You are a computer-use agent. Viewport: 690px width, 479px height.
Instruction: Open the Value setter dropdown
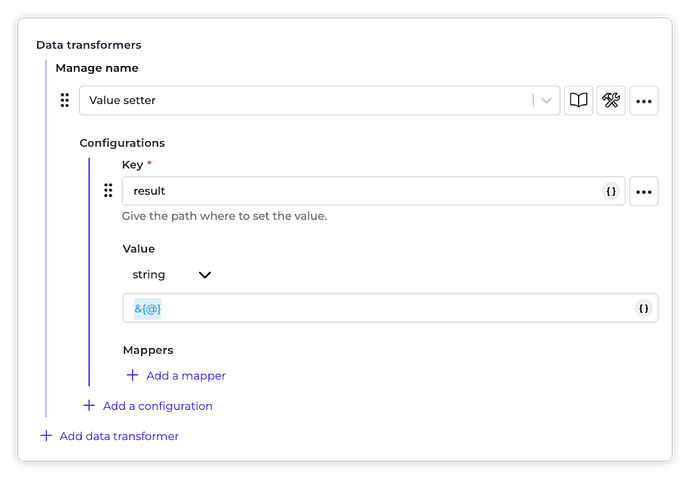coord(319,100)
